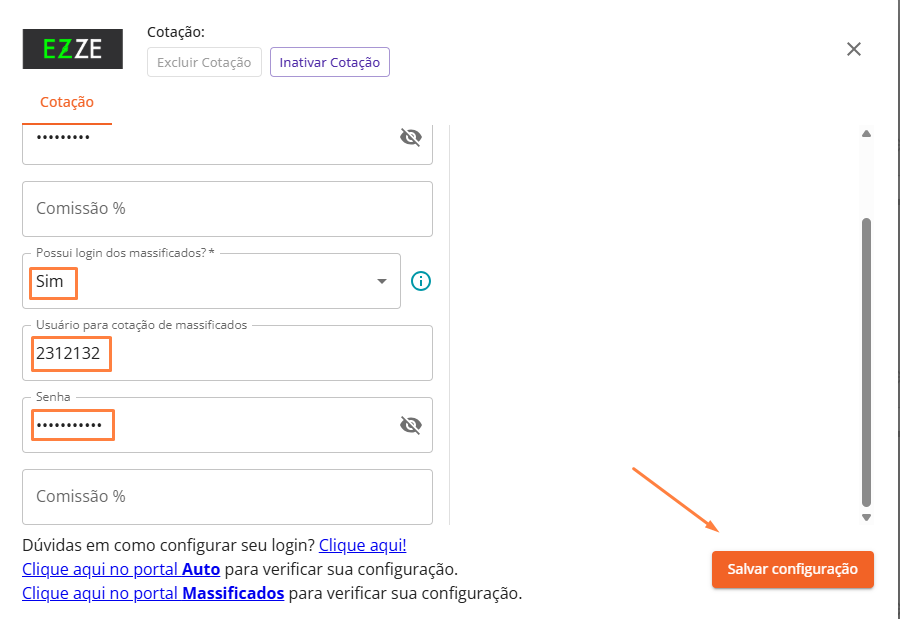900x619 pixels.
Task: Click the vertical scrollbar thumb
Action: 866,360
